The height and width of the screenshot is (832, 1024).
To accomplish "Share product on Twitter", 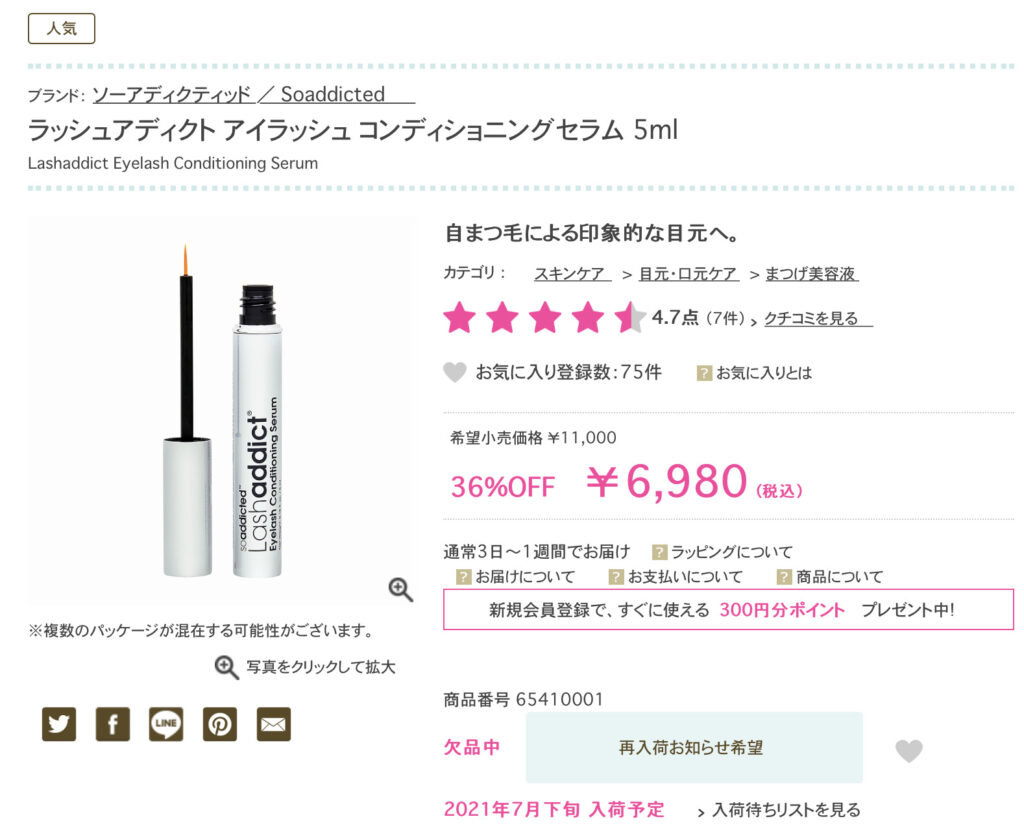I will pyautogui.click(x=59, y=724).
